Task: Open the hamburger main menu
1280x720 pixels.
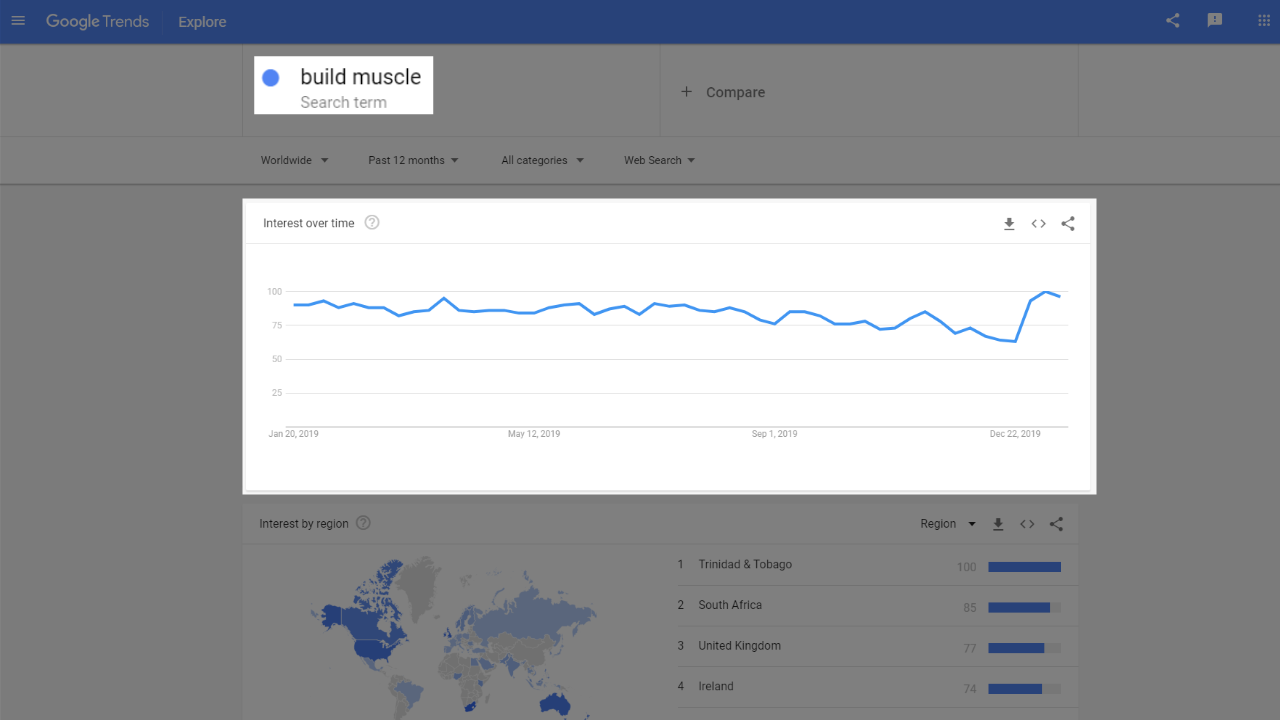Action: 18,21
